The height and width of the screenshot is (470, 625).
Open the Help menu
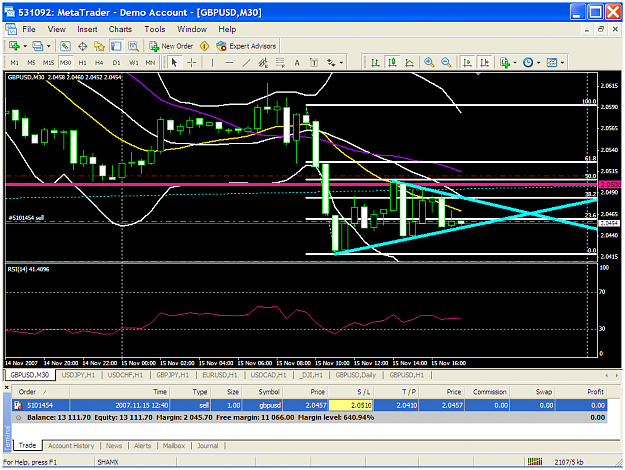[227, 29]
